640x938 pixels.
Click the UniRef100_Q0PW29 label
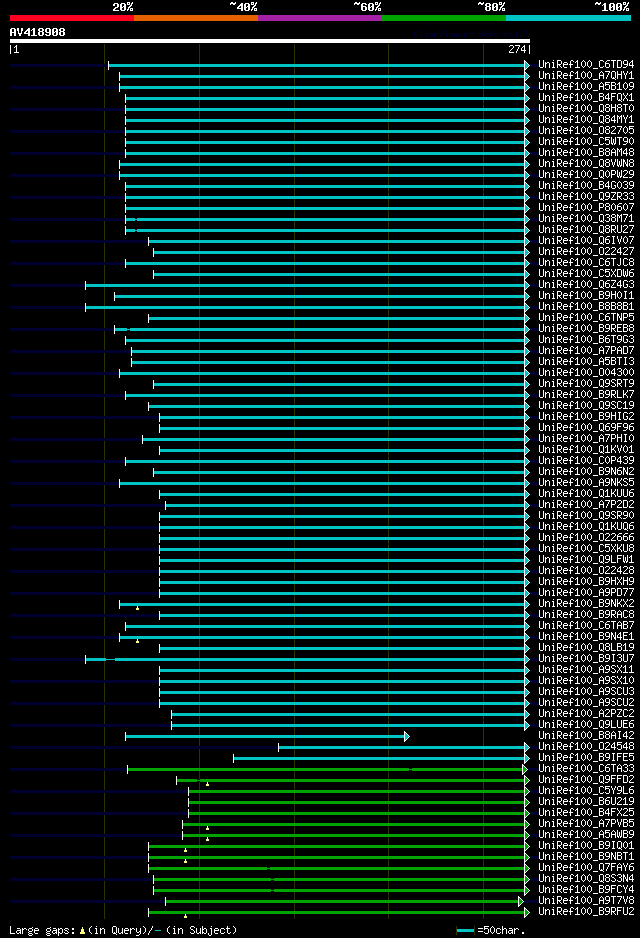[x=586, y=175]
